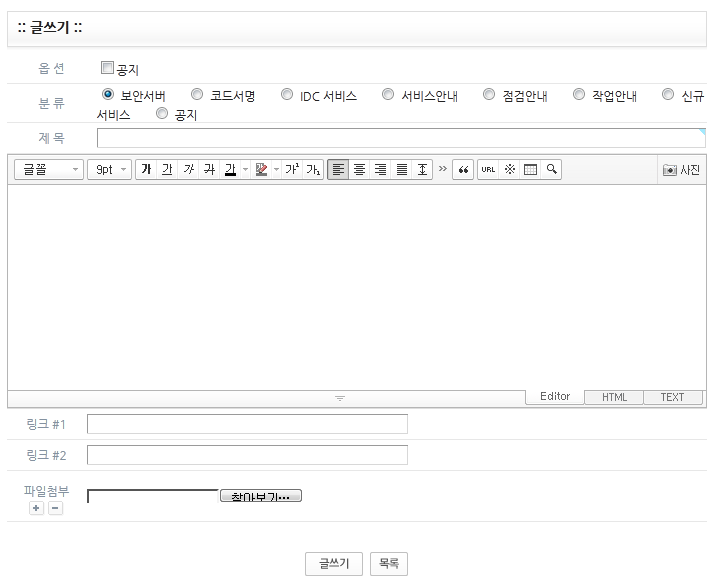This screenshot has width=719, height=582.
Task: Open find/search magnifier tool
Action: (551, 170)
